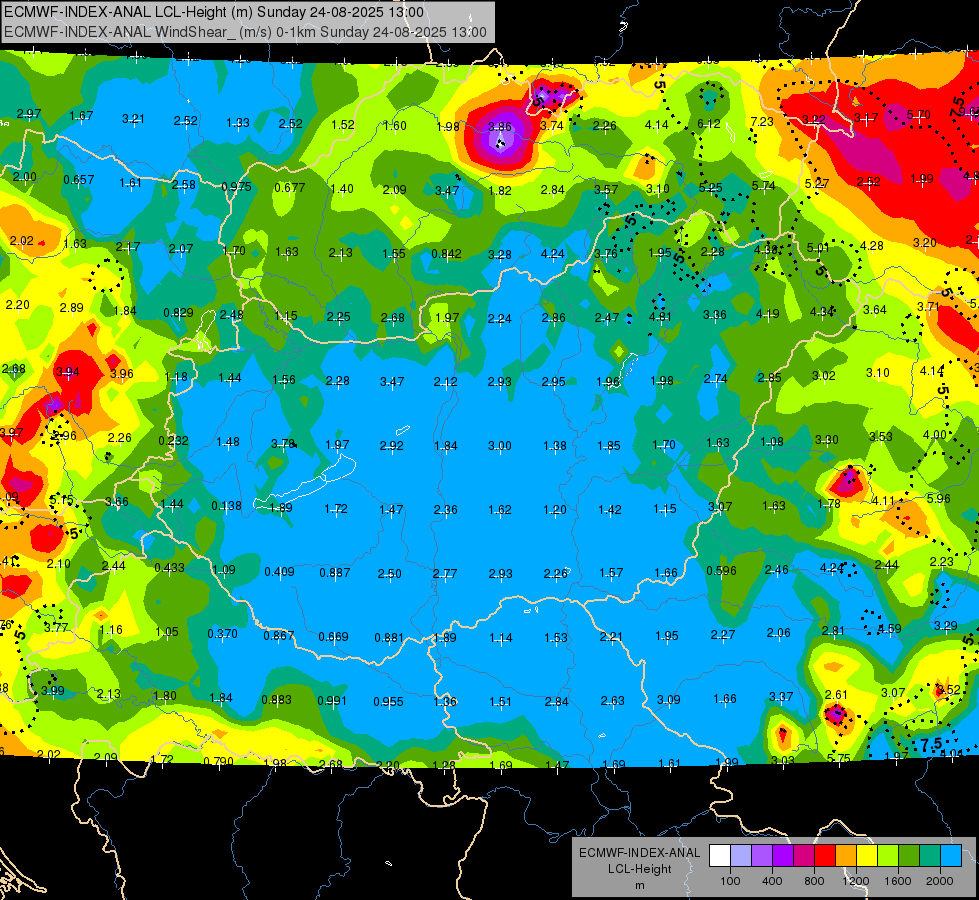
Task: Click the wind shear value "0.991"
Action: coord(332,701)
